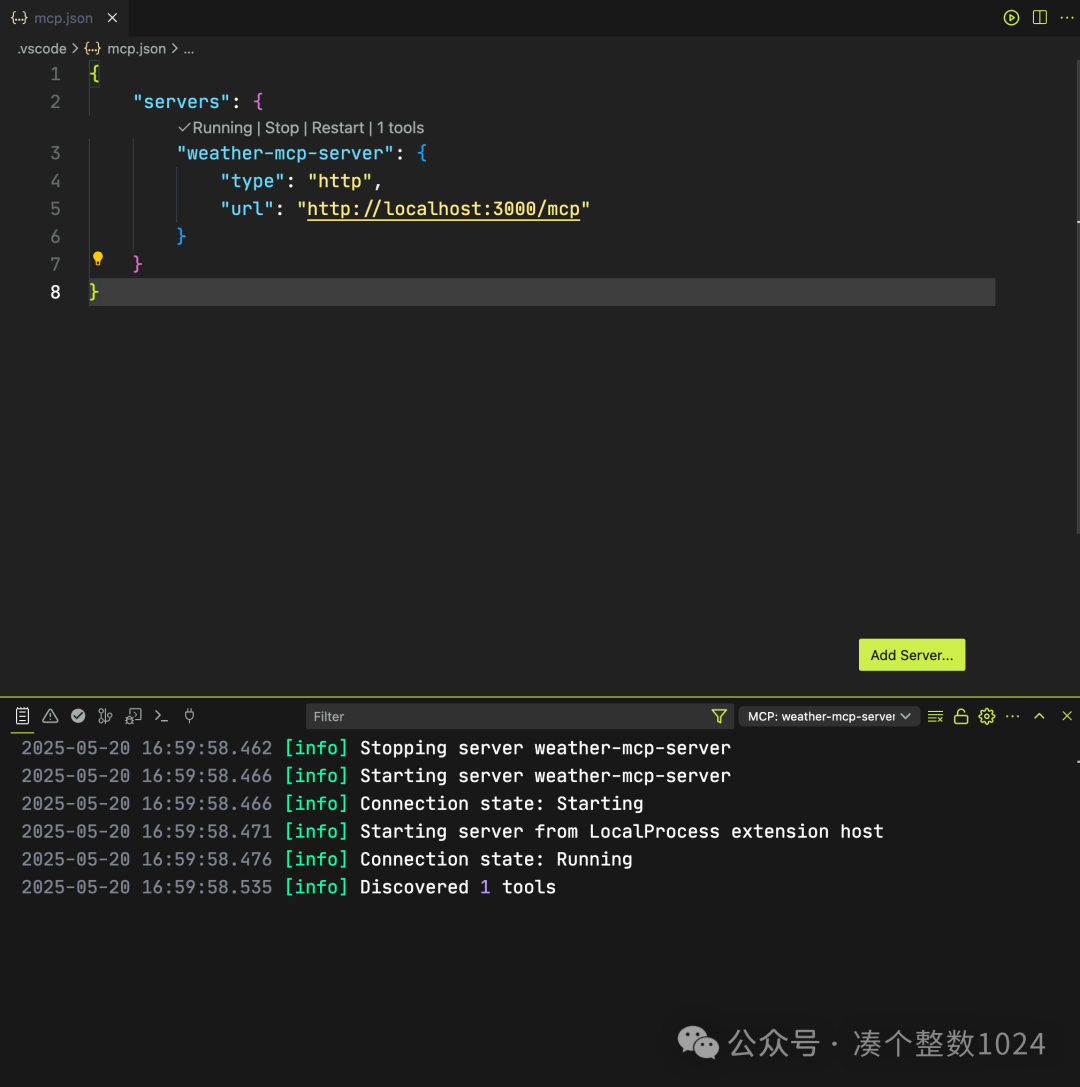Click the filter funnel icon

pos(719,716)
